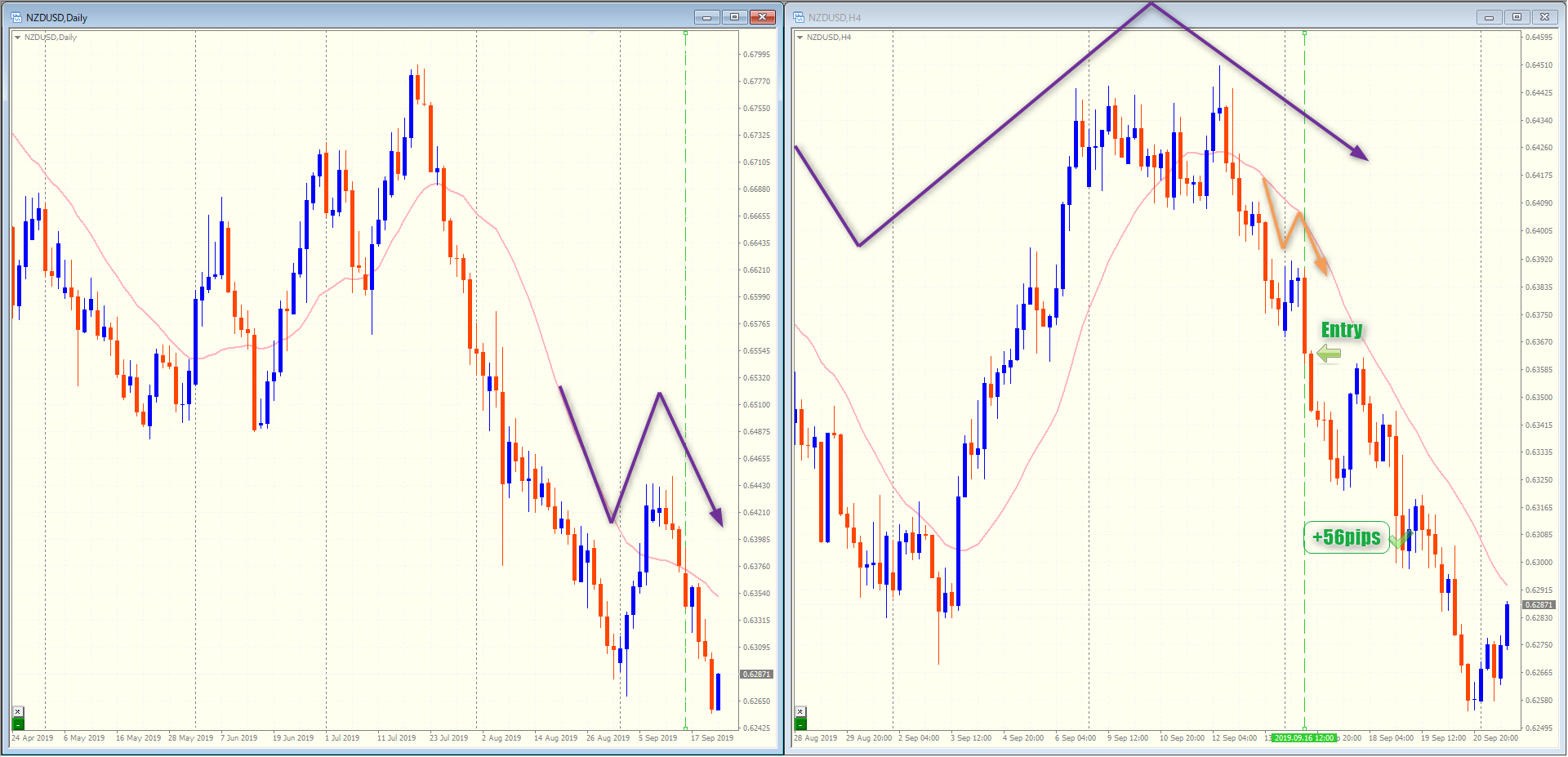Click the NZDUSD Daily window chart icon
The width and height of the screenshot is (1568, 757).
coord(16,17)
